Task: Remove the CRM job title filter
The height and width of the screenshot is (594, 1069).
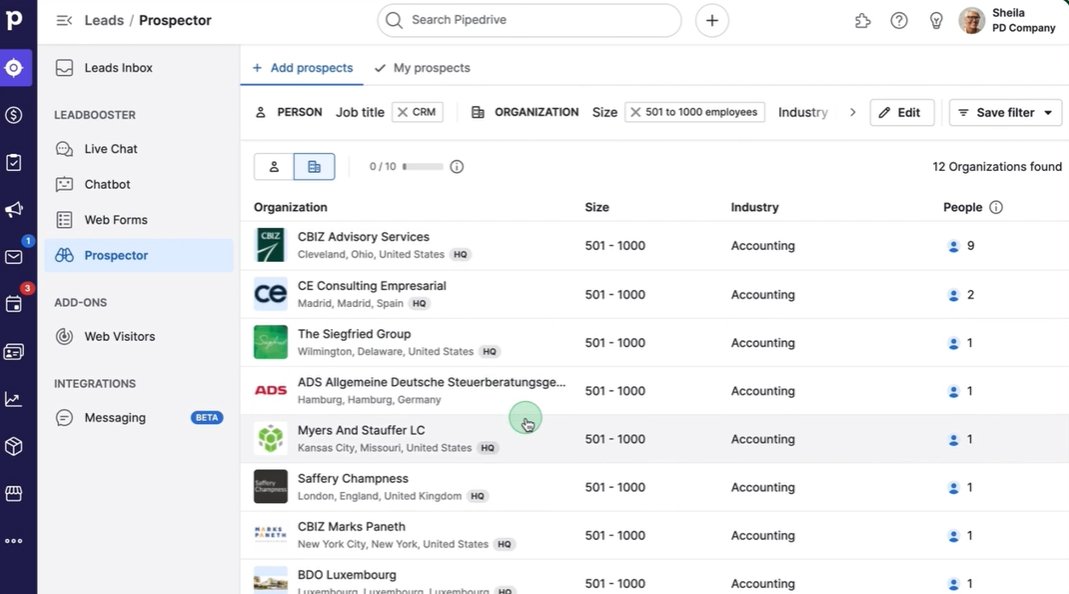Action: coord(403,113)
